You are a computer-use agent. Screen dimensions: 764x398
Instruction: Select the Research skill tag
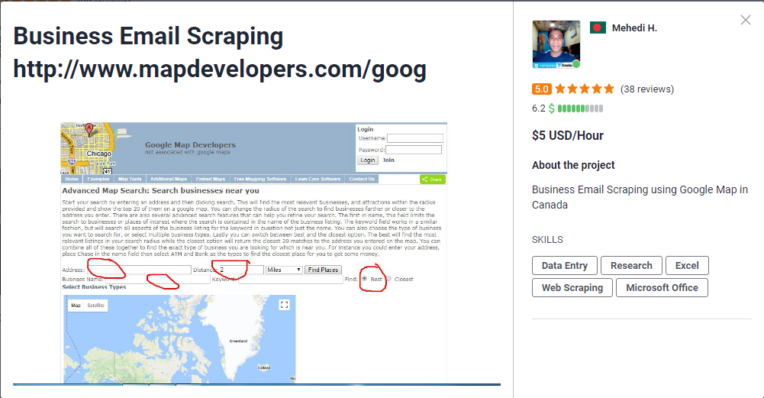(x=631, y=265)
